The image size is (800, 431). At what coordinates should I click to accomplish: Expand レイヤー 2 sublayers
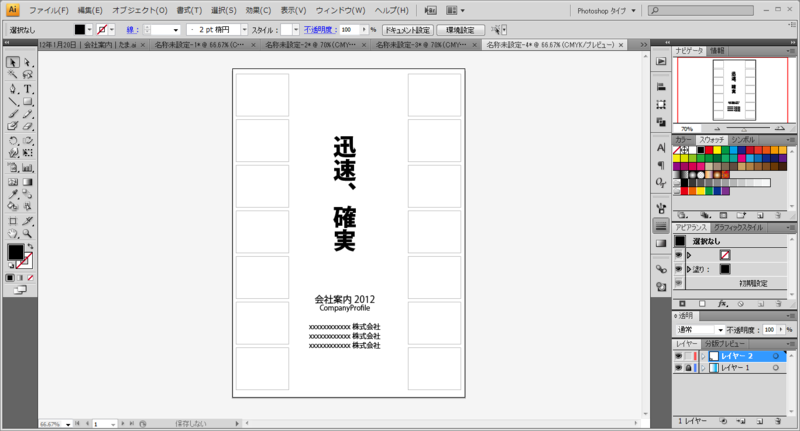(x=703, y=356)
